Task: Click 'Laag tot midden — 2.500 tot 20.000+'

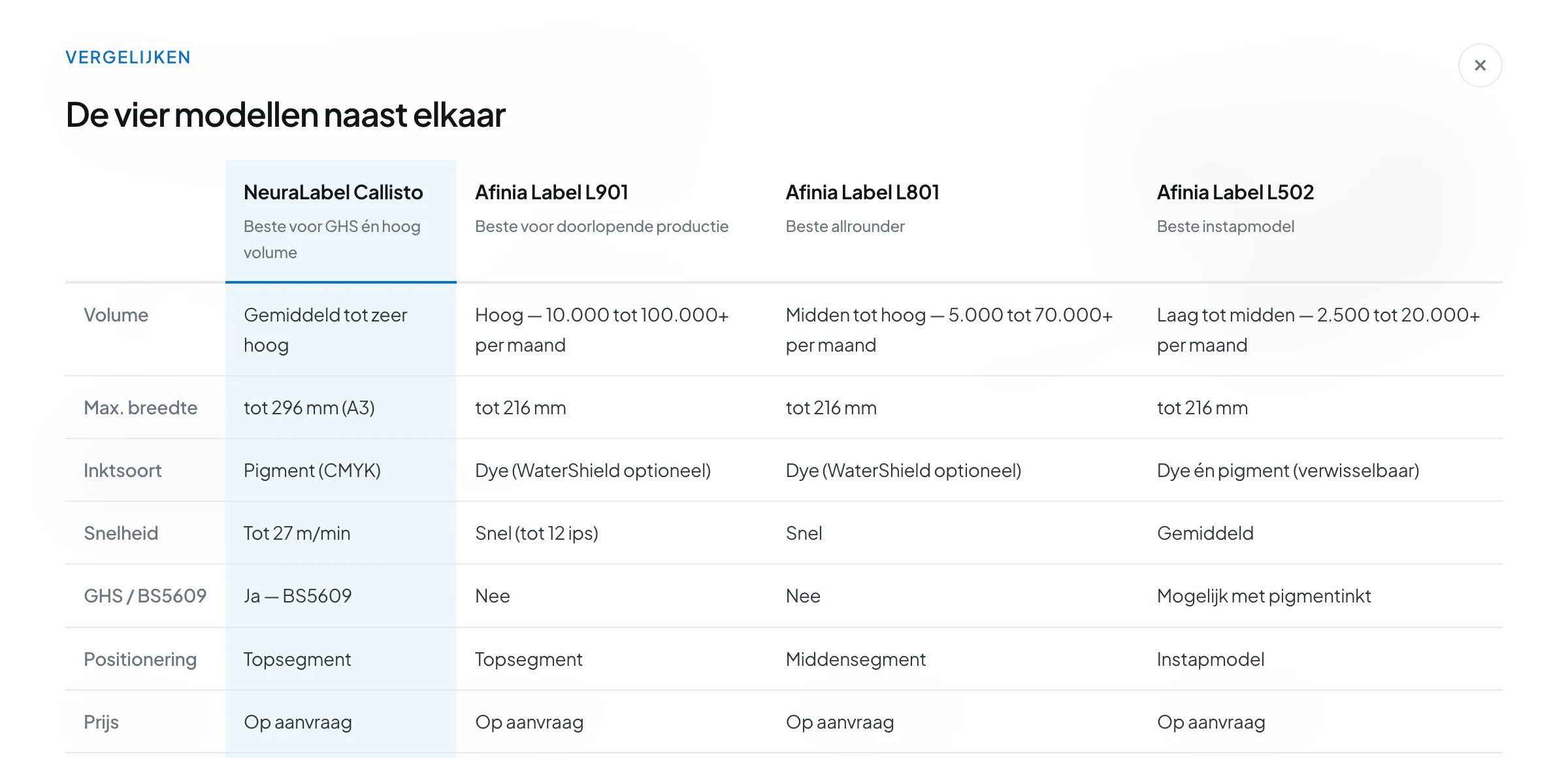Action: pos(1318,315)
